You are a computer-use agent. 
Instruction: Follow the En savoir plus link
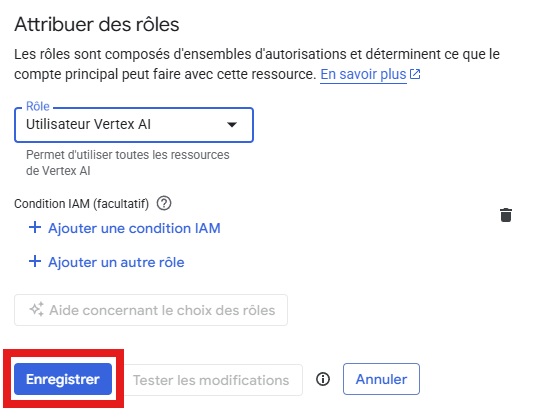[x=363, y=74]
